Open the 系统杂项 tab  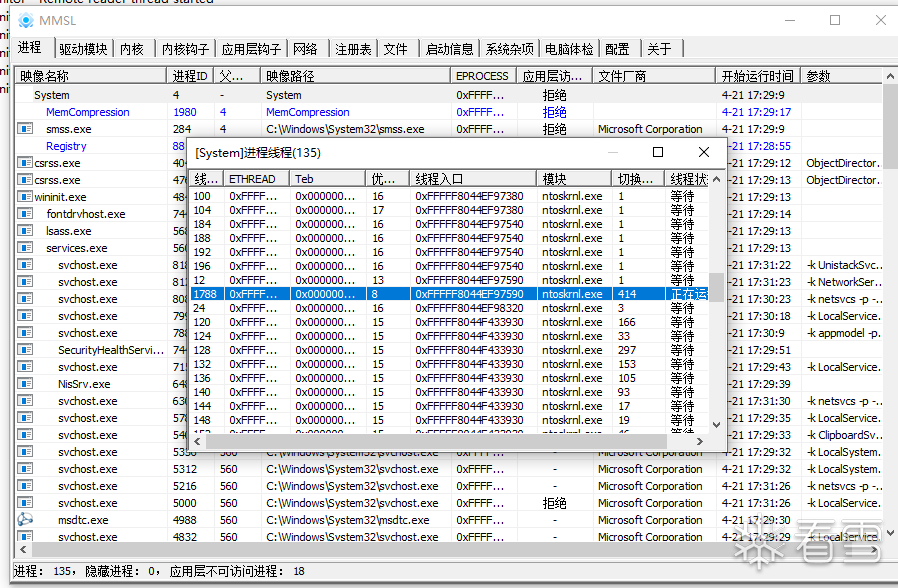[510, 49]
